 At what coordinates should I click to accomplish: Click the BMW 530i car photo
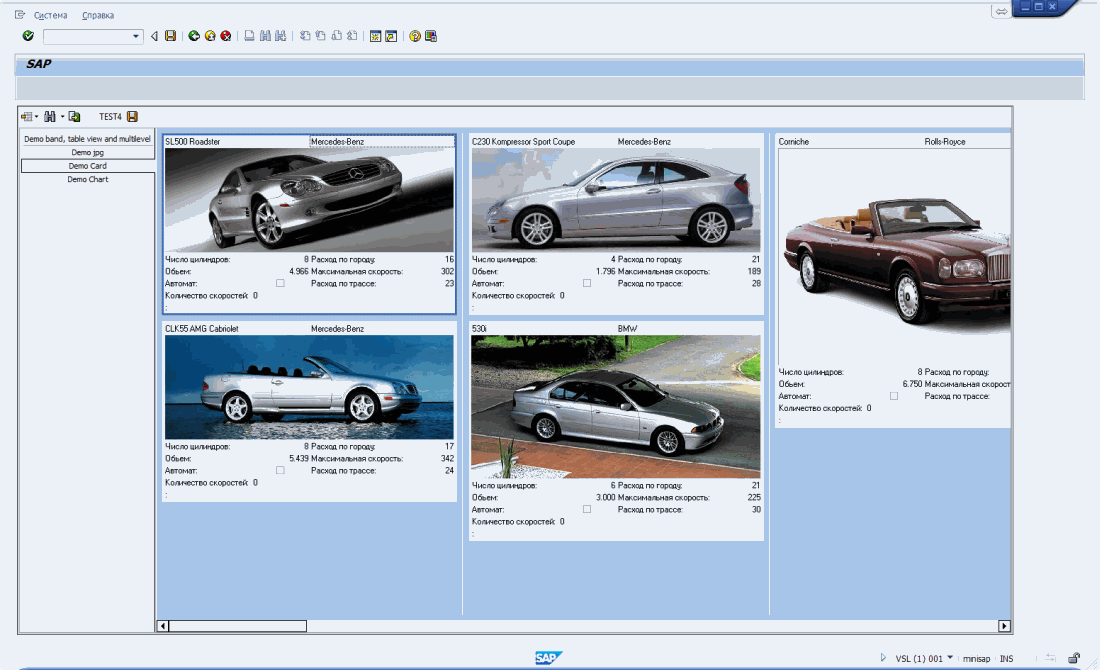coord(616,407)
